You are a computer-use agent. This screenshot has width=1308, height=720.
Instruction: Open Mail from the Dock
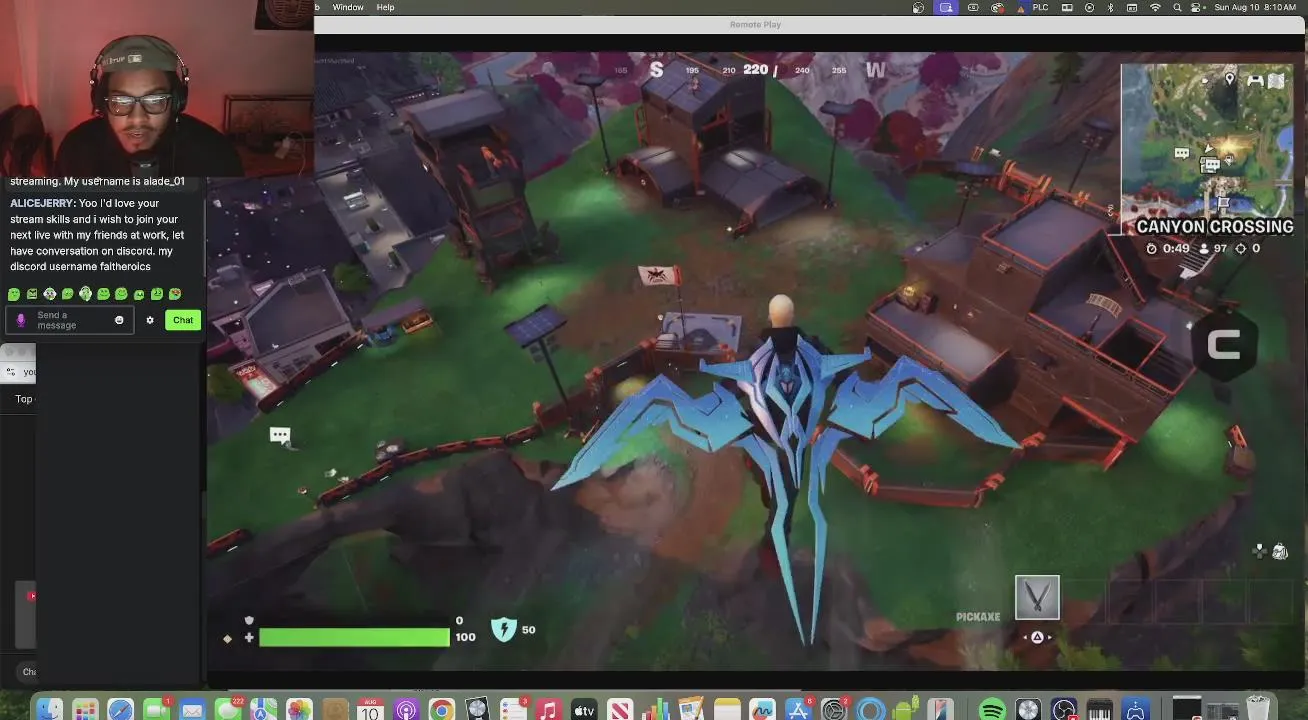click(192, 710)
